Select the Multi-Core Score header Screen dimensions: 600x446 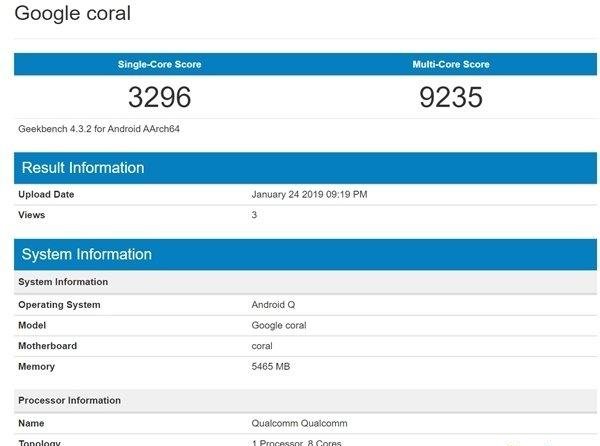pos(451,64)
